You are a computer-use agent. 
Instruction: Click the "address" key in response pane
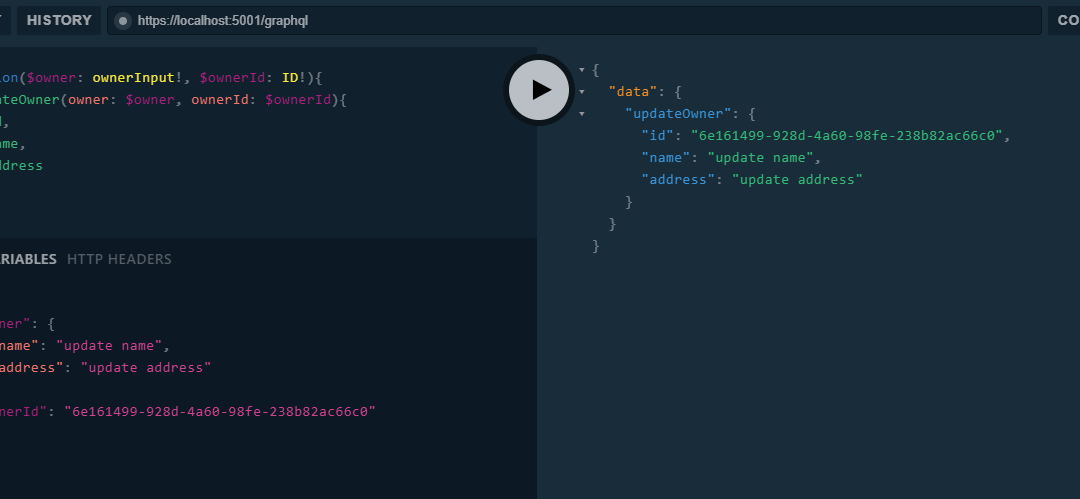(681, 180)
